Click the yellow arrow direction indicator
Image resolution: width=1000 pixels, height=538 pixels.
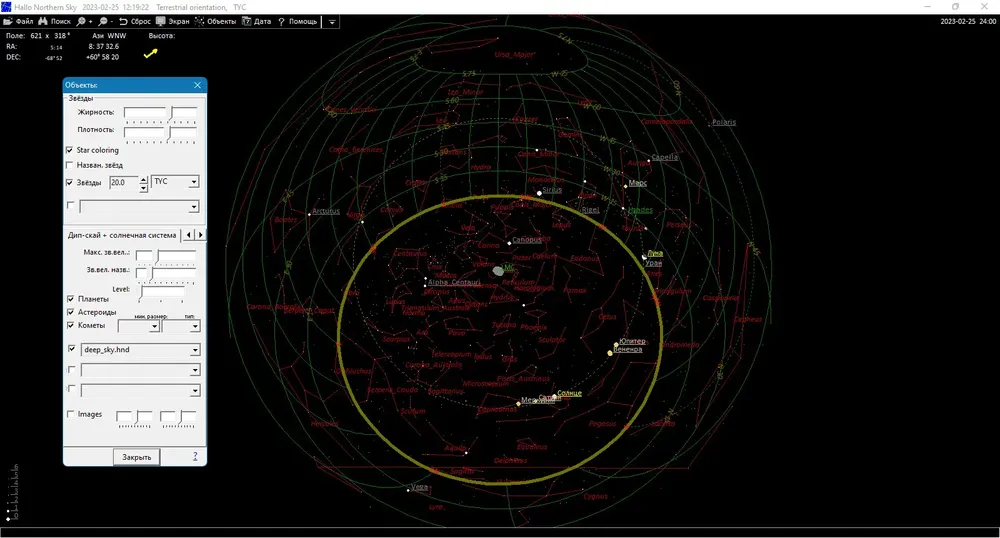[151, 54]
